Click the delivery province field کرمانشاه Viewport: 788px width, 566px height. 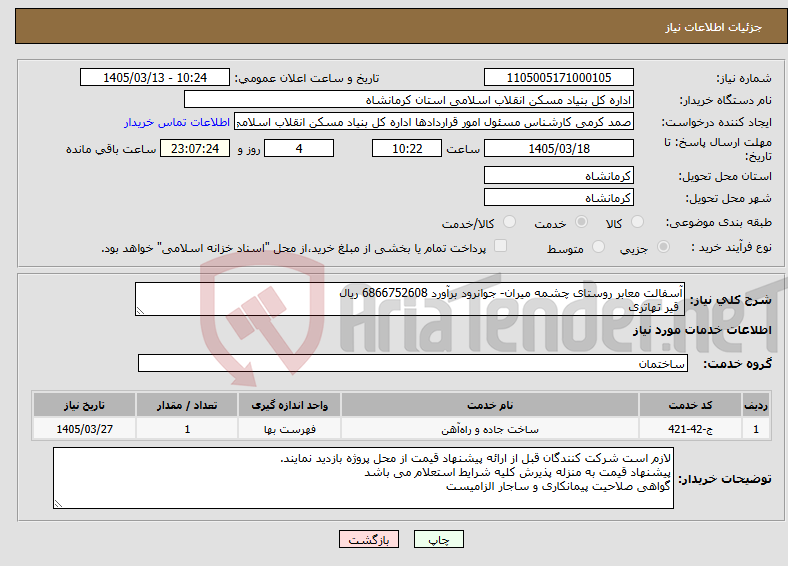pyautogui.click(x=559, y=175)
